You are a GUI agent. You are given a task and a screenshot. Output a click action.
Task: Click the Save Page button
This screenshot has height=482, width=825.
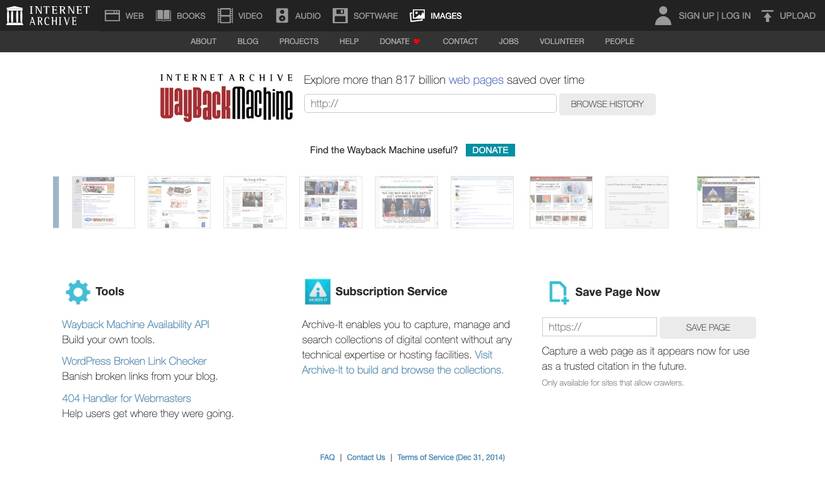click(x=708, y=327)
